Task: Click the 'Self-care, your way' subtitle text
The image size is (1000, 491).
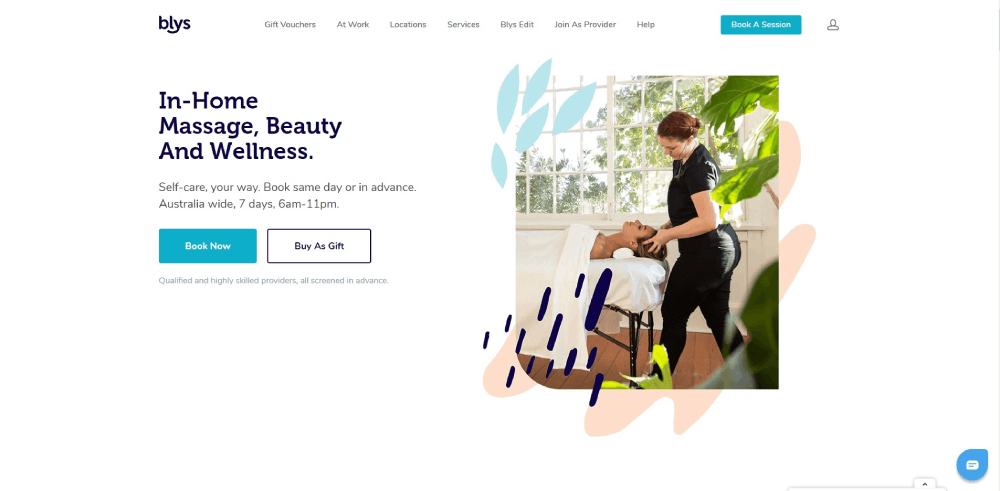Action: pos(288,196)
